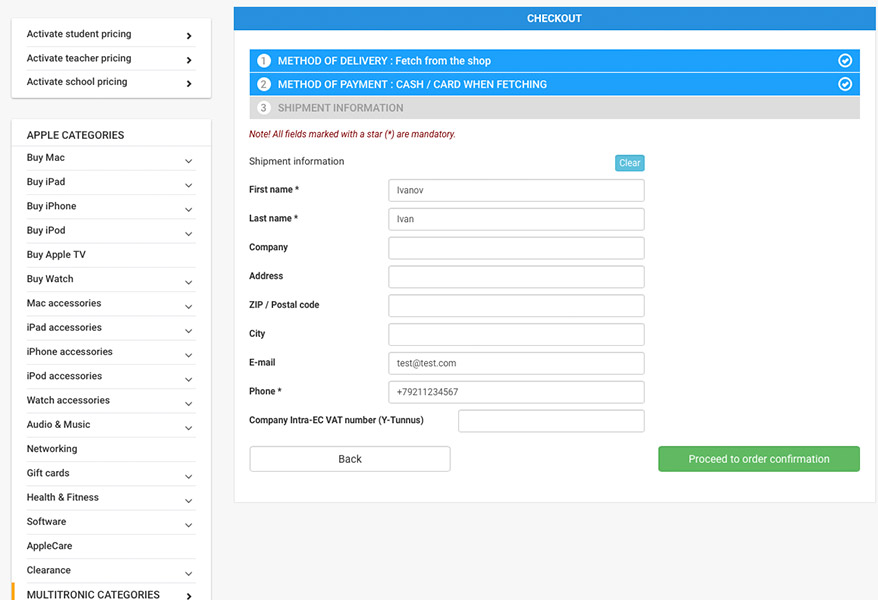Click arrow icon next to Activate student pricing
The height and width of the screenshot is (600, 878).
[189, 36]
